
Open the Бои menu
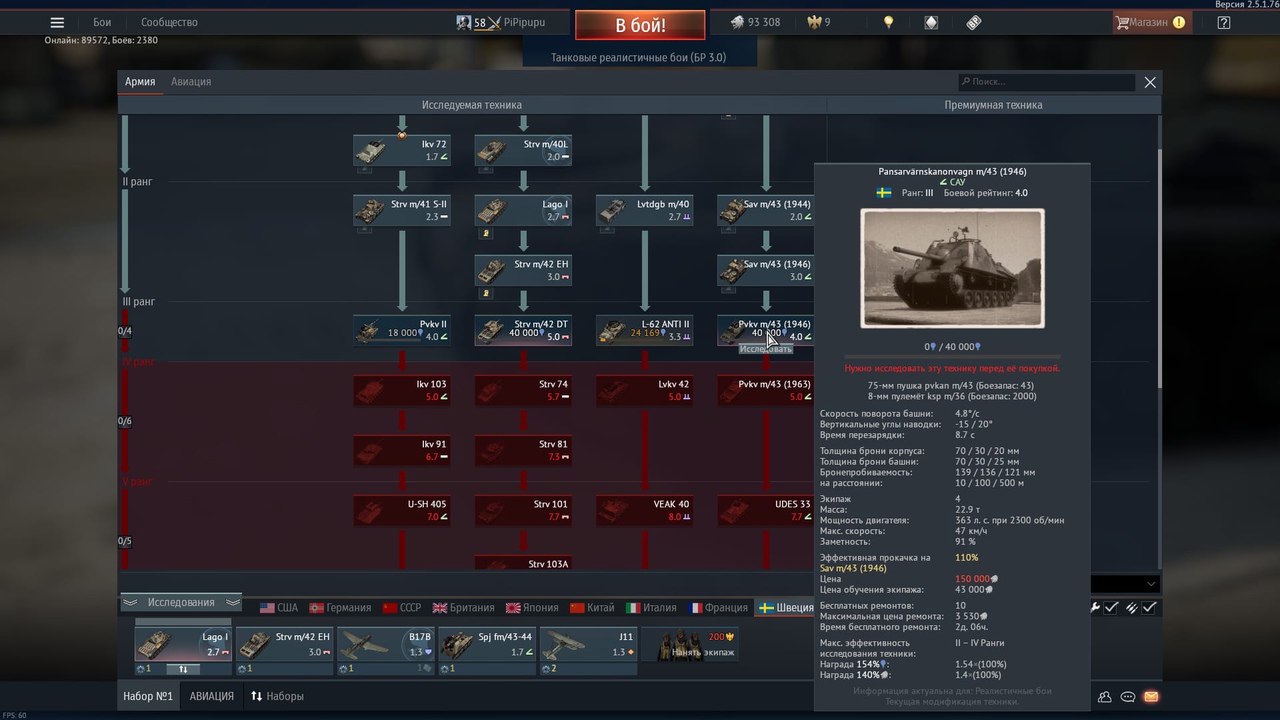[x=102, y=22]
